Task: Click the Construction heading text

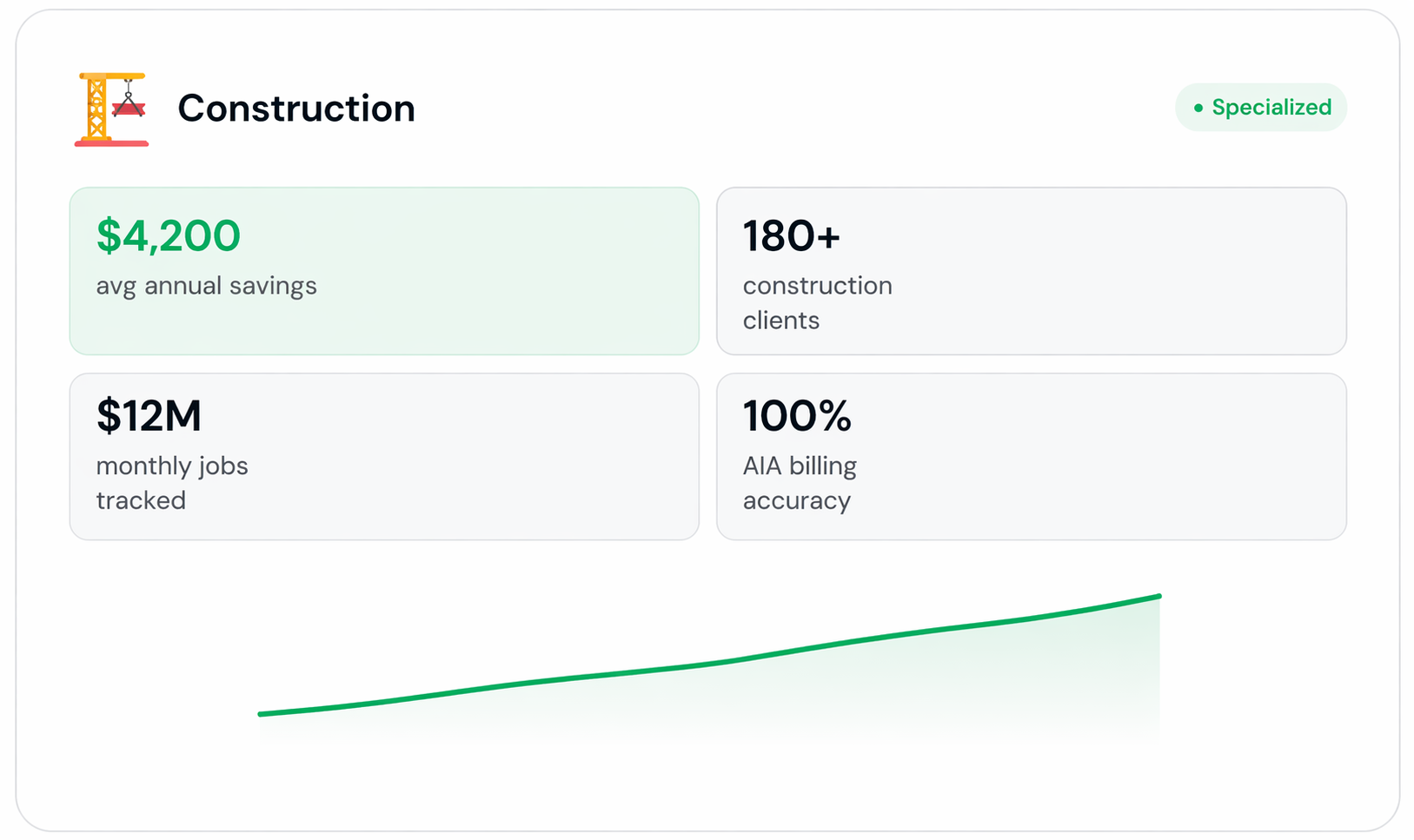Action: pyautogui.click(x=295, y=109)
